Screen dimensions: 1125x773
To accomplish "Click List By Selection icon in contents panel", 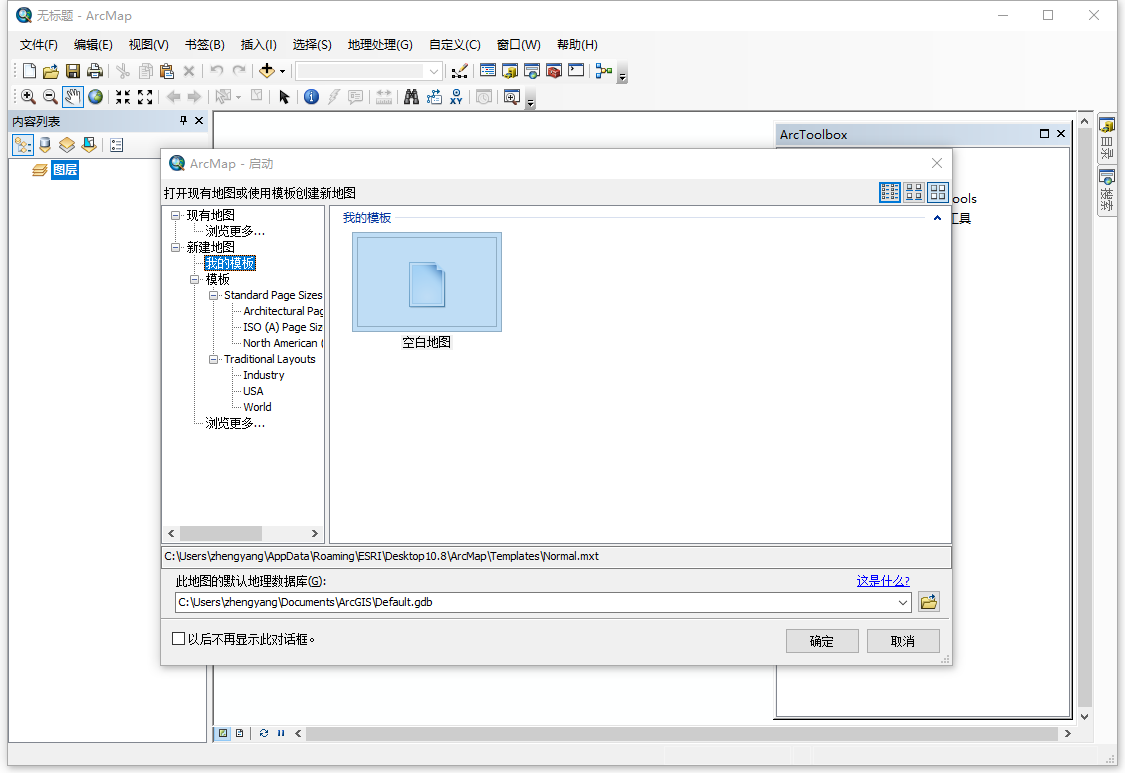I will click(89, 146).
